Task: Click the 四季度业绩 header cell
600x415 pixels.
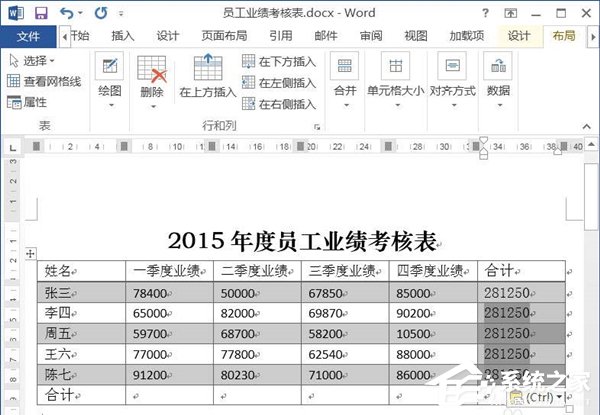Action: click(x=433, y=271)
